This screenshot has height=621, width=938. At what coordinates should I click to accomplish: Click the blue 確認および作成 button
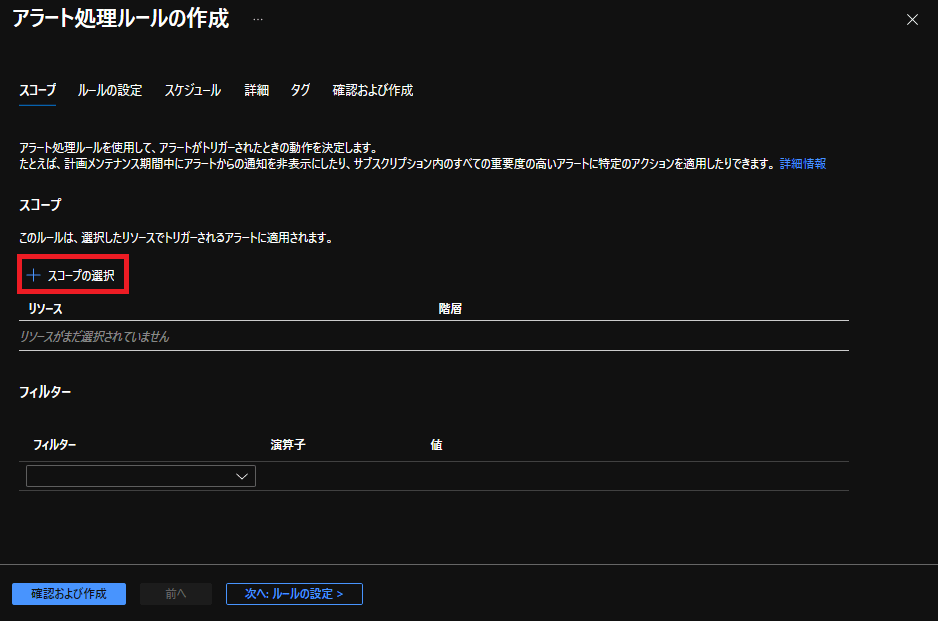[69, 594]
